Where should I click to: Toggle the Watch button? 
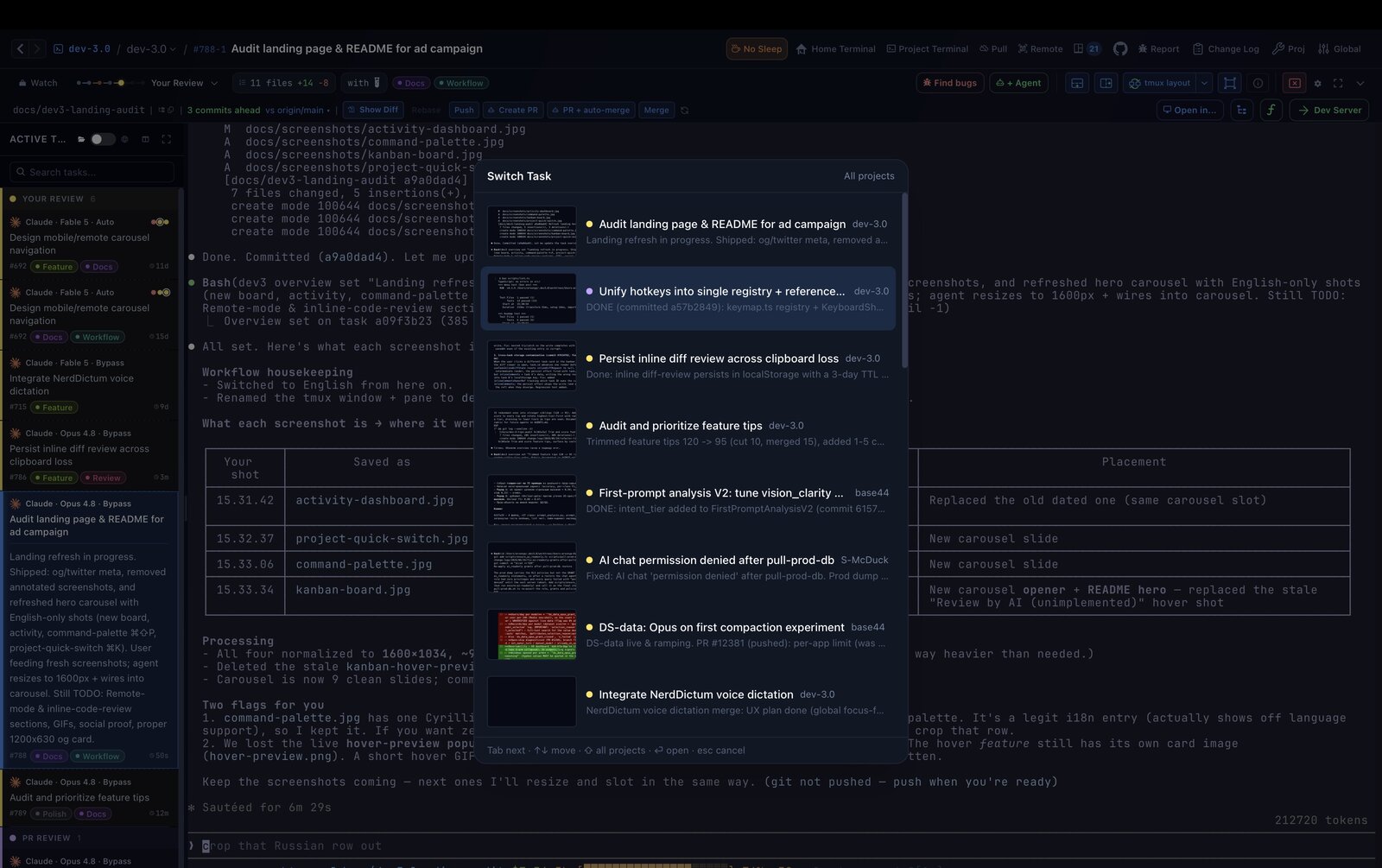37,83
